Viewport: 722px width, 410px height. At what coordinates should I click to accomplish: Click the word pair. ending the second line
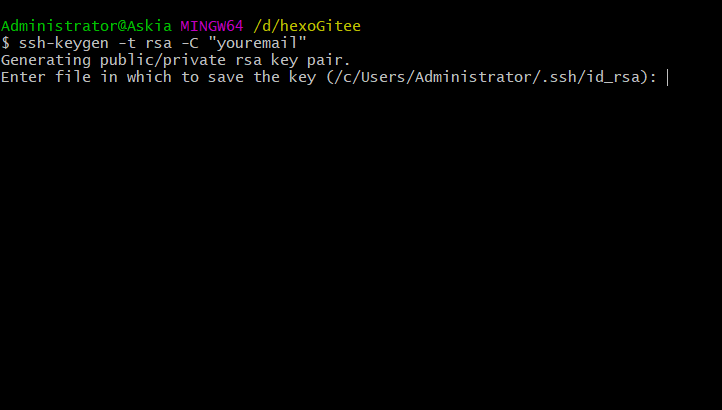point(330,60)
